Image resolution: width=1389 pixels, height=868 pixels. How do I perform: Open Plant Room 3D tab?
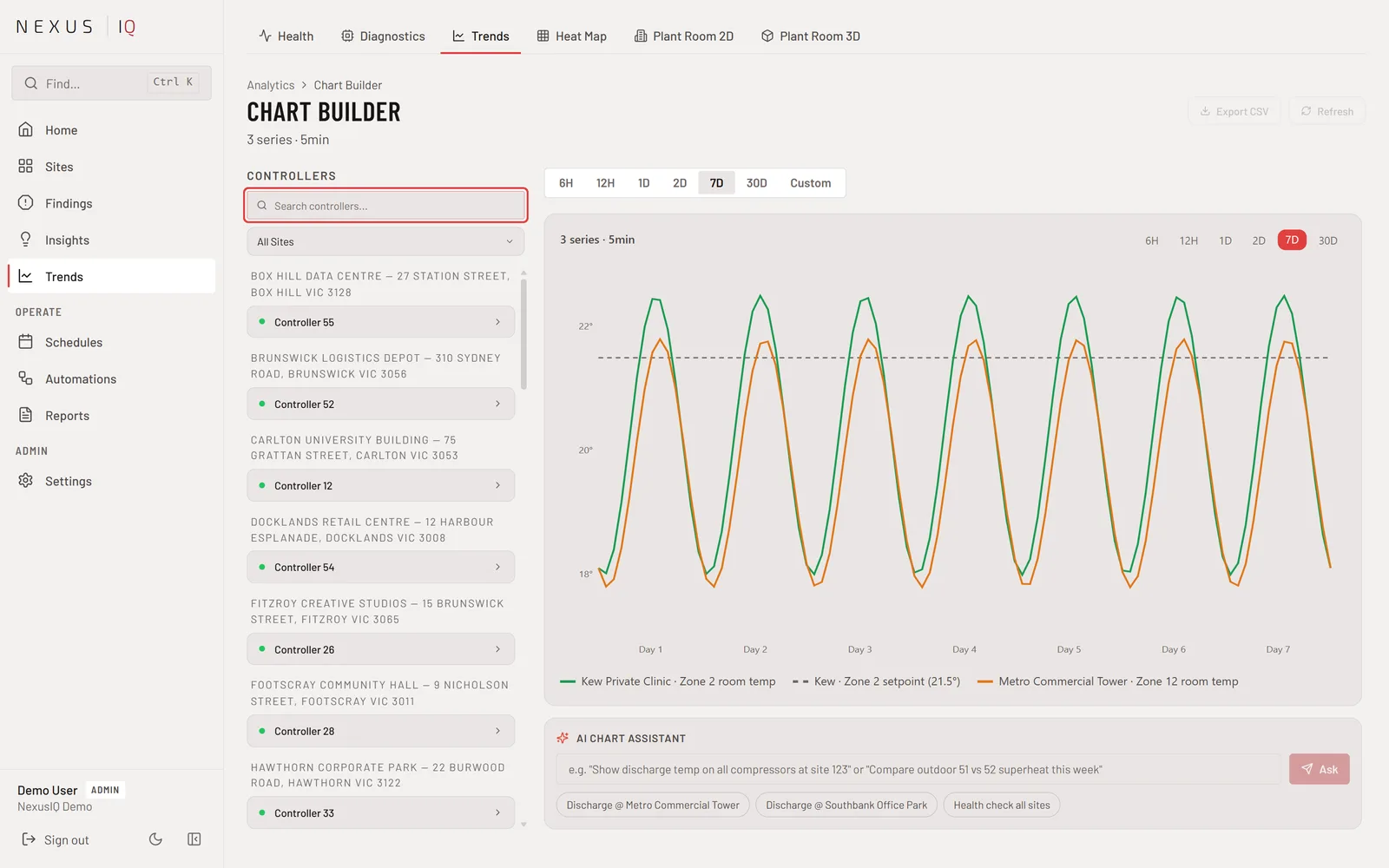811,36
